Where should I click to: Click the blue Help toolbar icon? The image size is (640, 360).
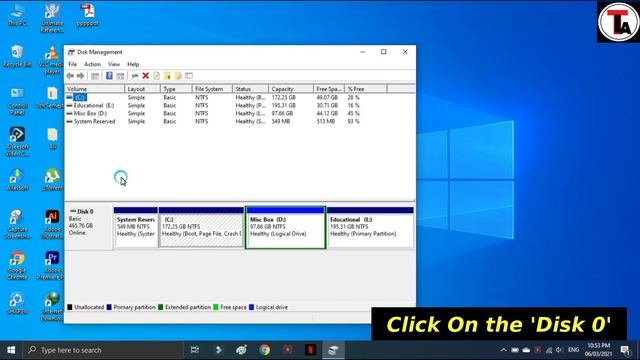coord(109,76)
